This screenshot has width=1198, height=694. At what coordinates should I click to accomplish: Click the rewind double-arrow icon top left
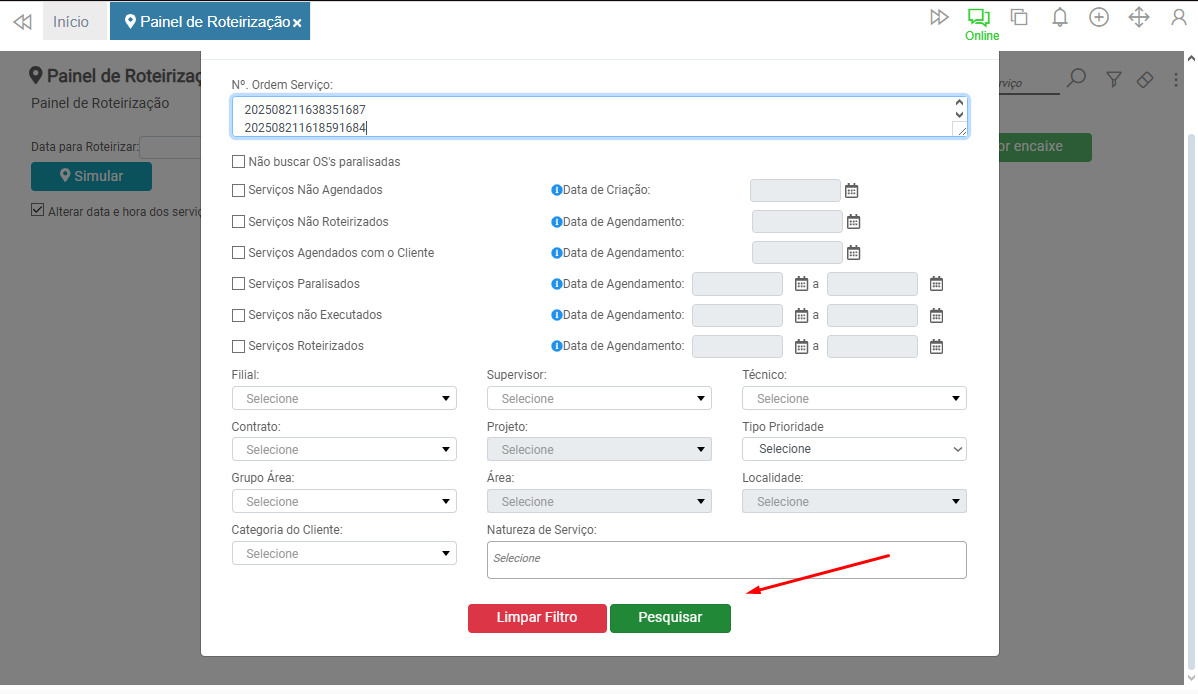[x=22, y=21]
